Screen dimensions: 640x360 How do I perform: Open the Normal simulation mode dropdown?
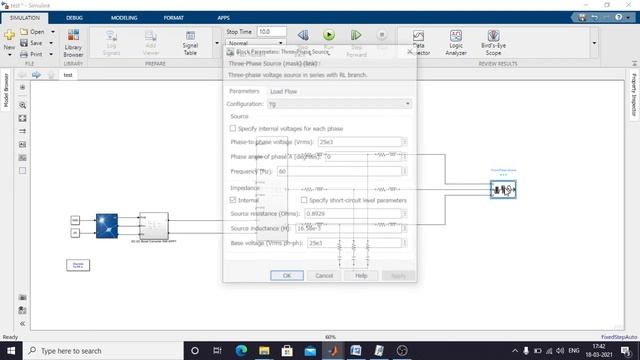click(x=255, y=43)
